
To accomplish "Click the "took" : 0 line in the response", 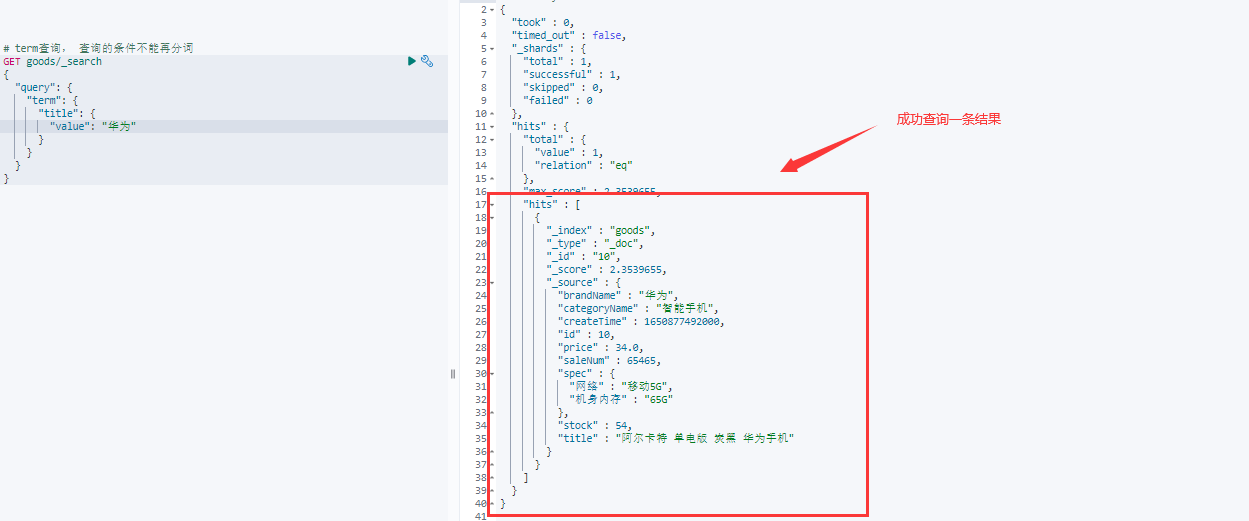I will point(543,22).
